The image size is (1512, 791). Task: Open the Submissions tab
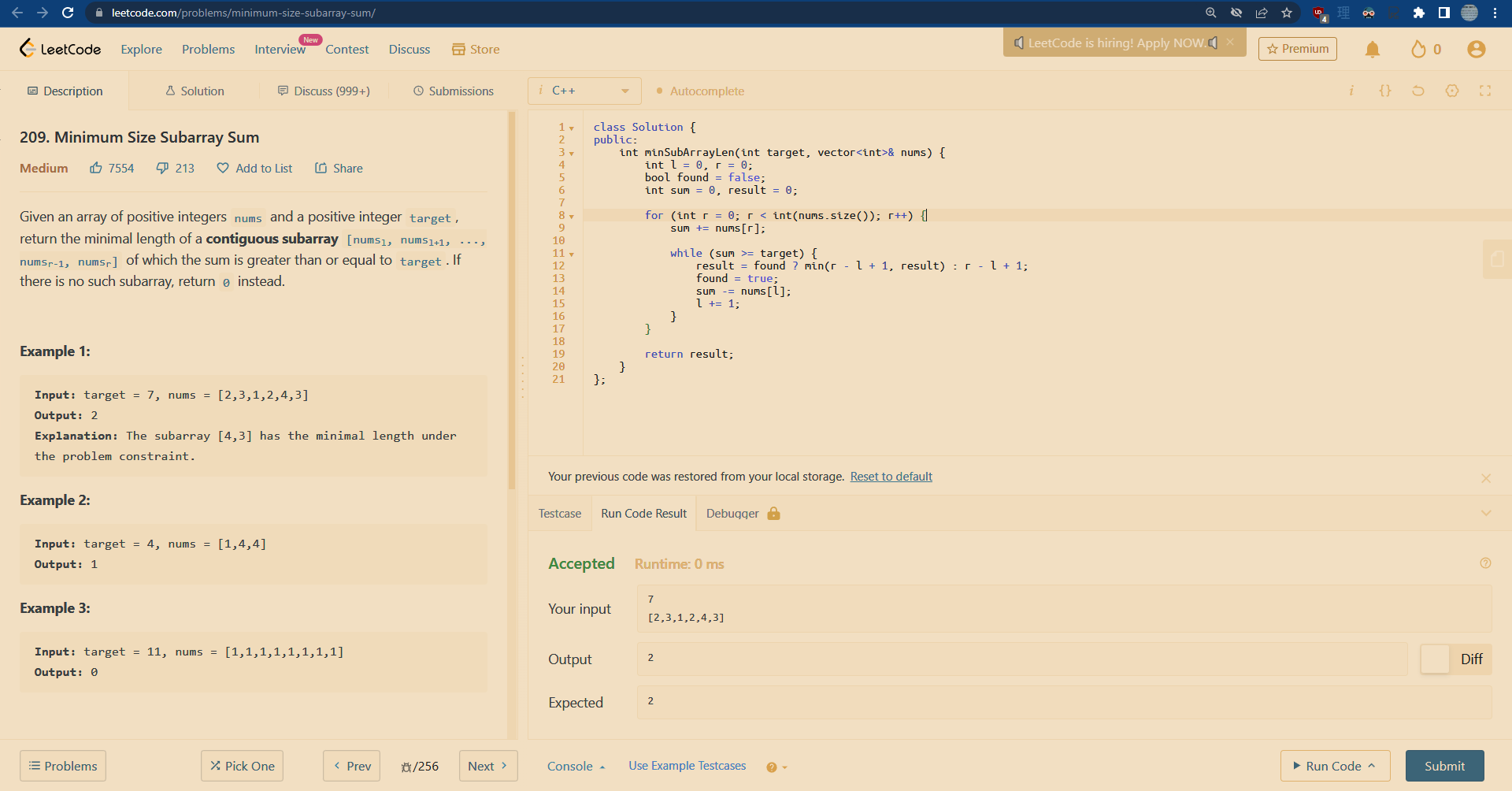[454, 91]
